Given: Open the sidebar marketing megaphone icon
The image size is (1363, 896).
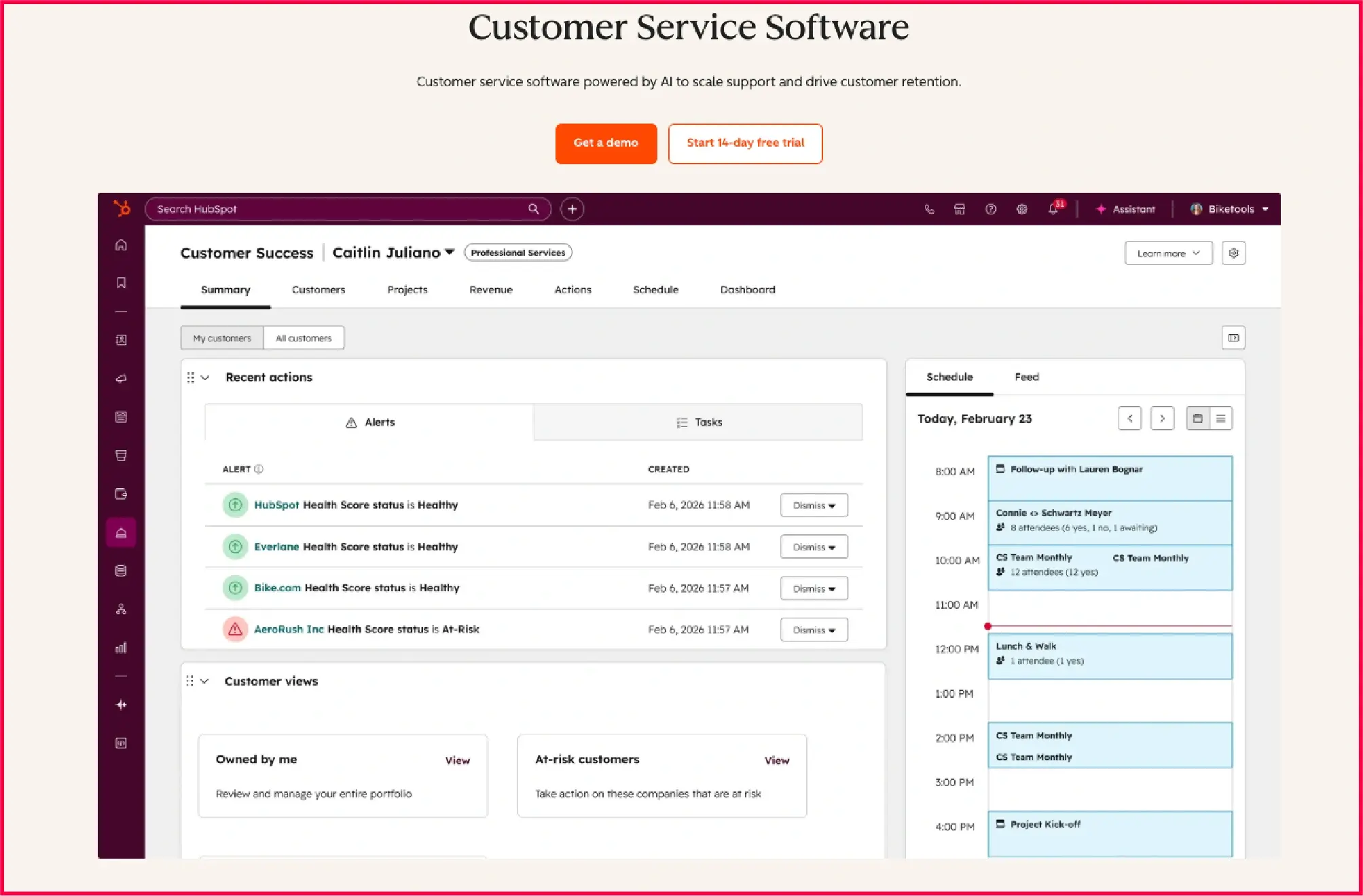Looking at the screenshot, I should click(121, 379).
